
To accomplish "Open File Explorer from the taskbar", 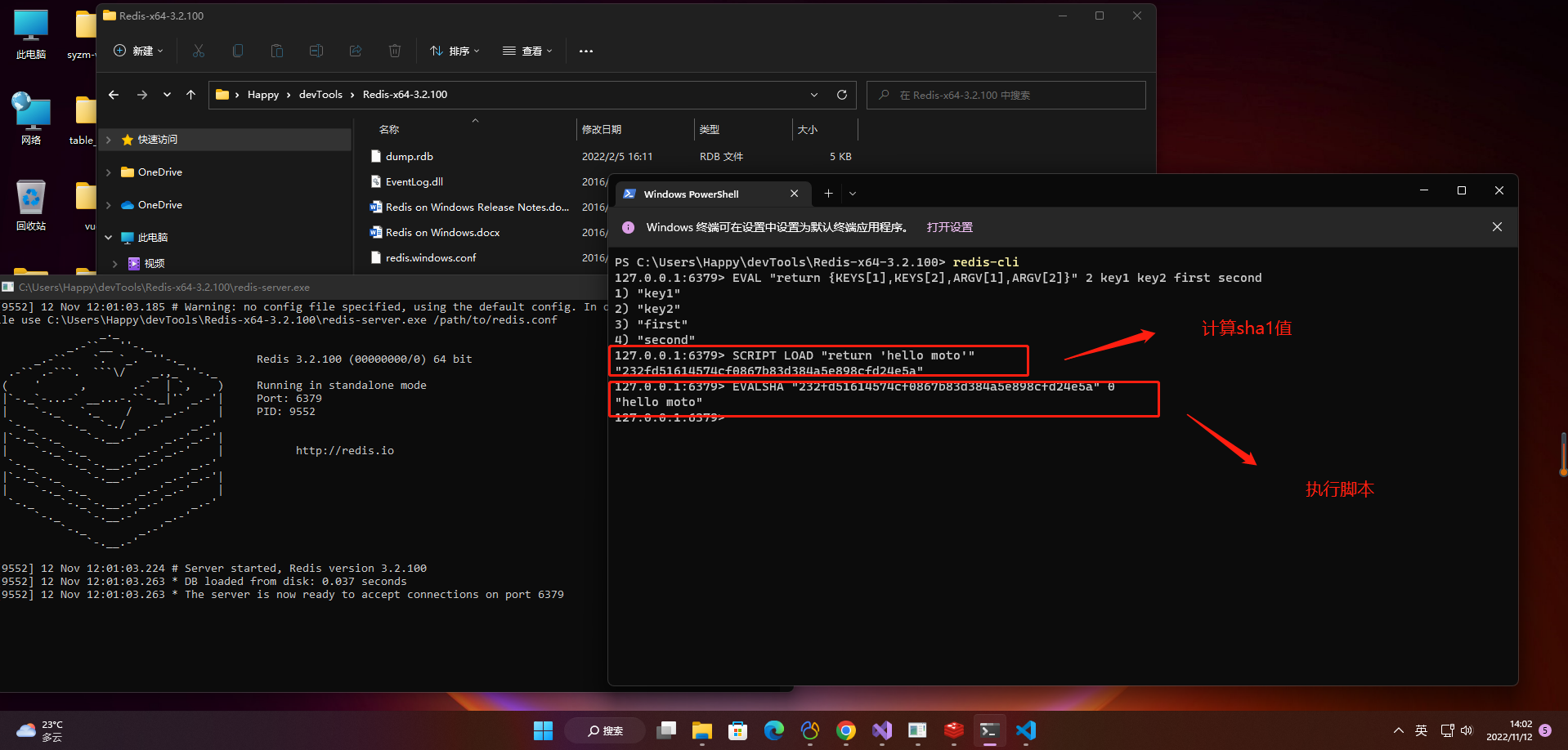I will click(702, 730).
